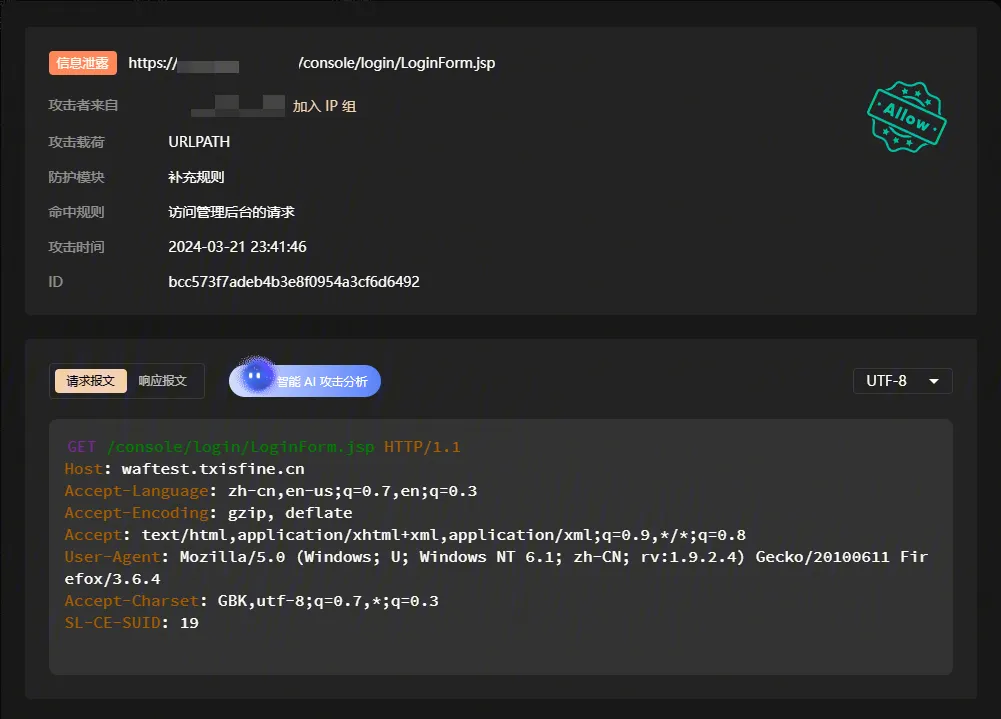
Task: Click the 访问管理后台的请求 rule name
Action: click(231, 212)
